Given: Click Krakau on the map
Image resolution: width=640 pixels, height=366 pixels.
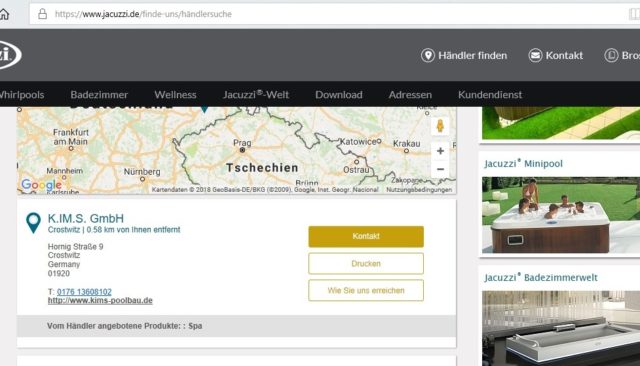Looking at the screenshot, I should tap(407, 144).
